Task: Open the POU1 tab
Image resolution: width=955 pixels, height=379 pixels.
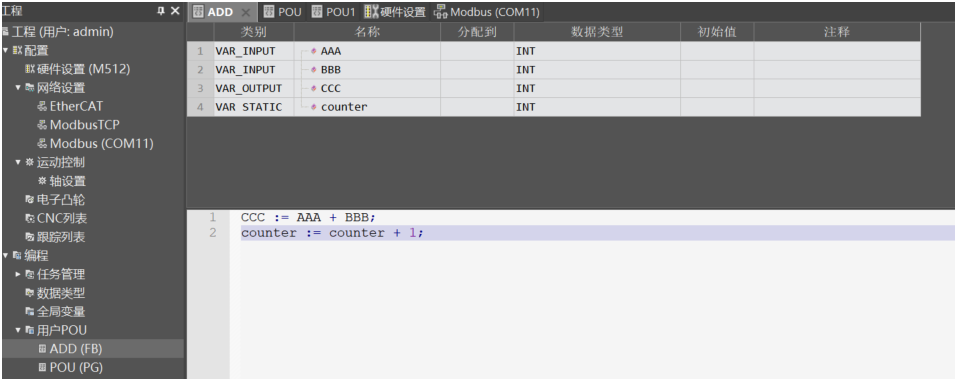Action: click(340, 12)
